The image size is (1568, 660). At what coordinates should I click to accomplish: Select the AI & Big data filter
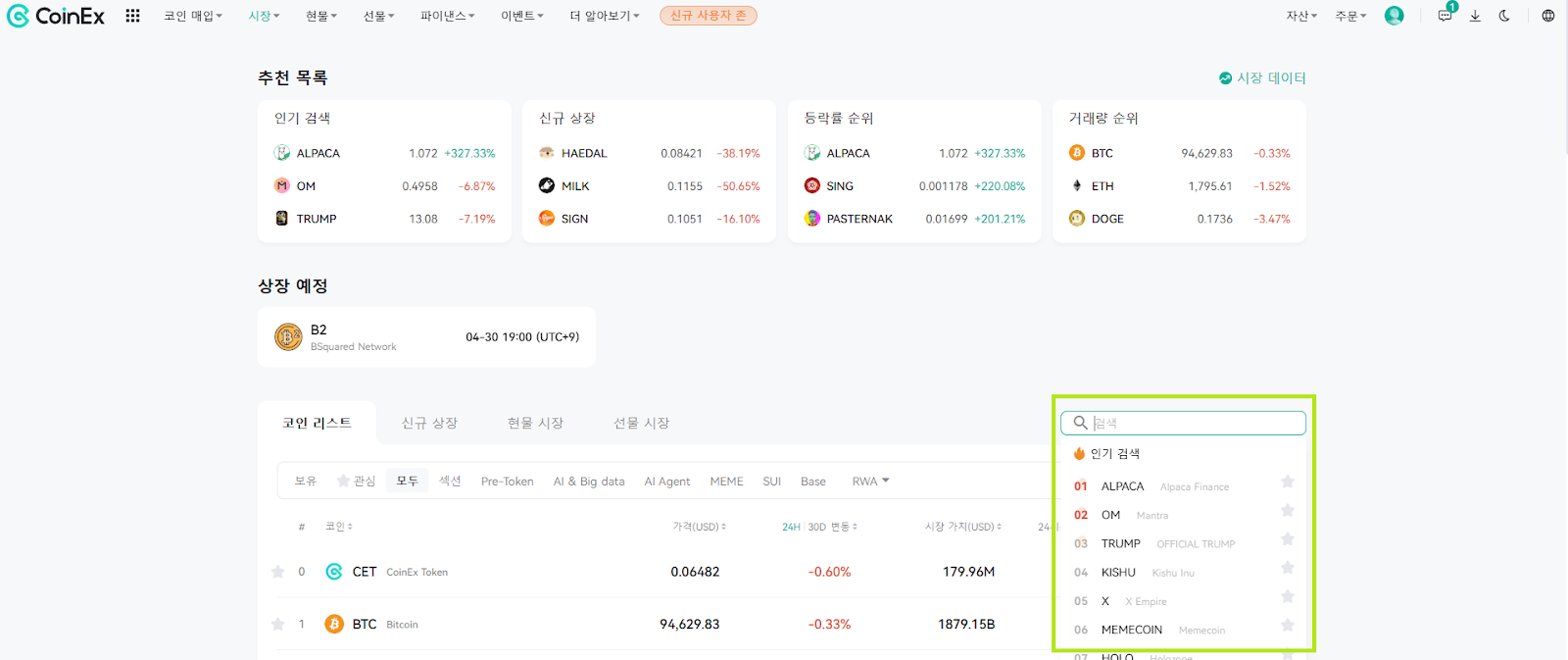coord(588,482)
